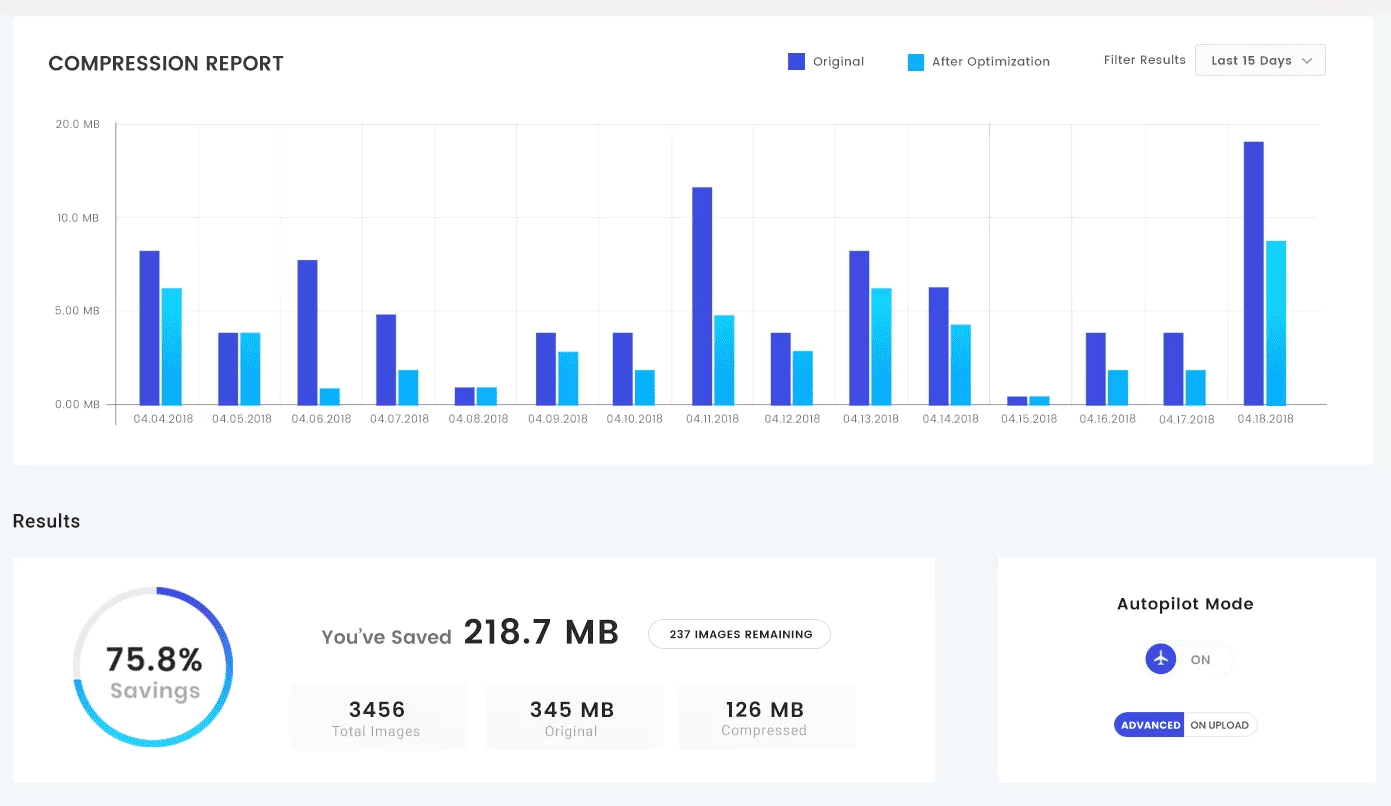Click the 04.15.2018 date label on the axis
Screen dimensions: 1391x806
tap(1028, 419)
